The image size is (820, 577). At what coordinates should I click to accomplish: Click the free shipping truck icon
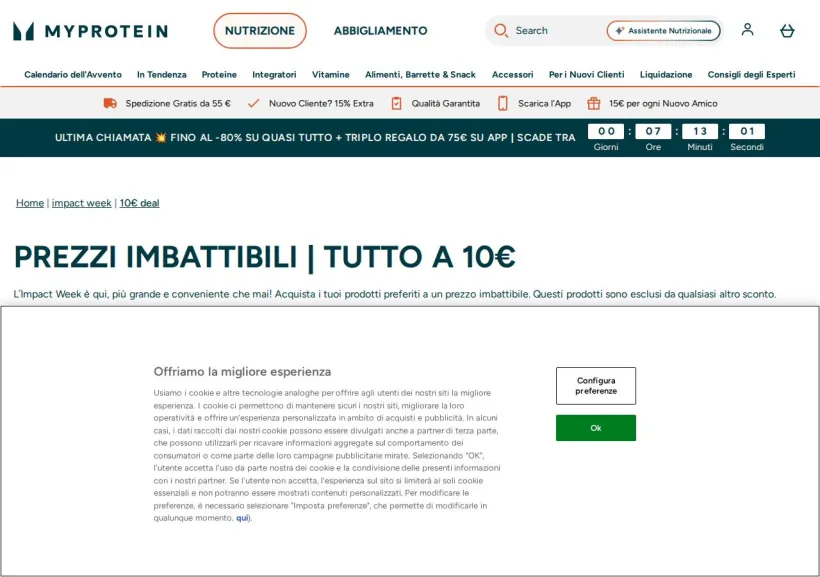110,103
